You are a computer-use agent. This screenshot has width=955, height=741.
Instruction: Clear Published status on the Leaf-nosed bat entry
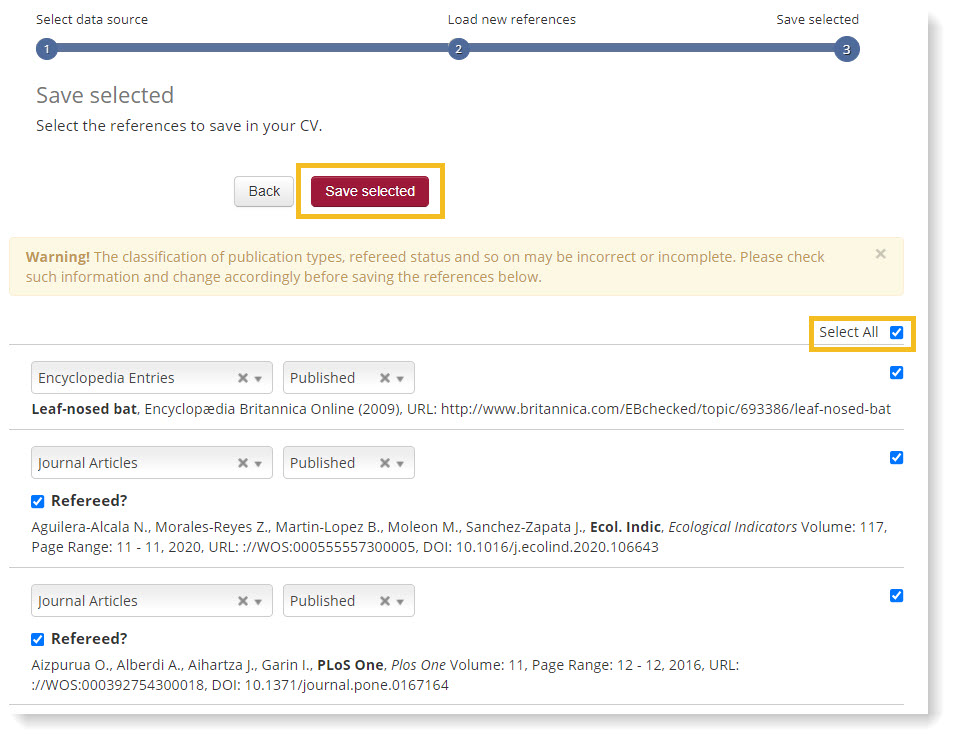point(384,378)
